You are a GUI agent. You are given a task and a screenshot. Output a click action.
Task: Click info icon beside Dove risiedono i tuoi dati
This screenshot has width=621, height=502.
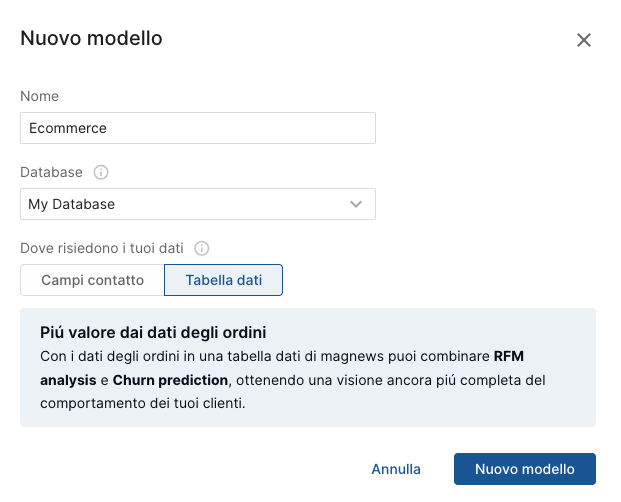pos(202,248)
